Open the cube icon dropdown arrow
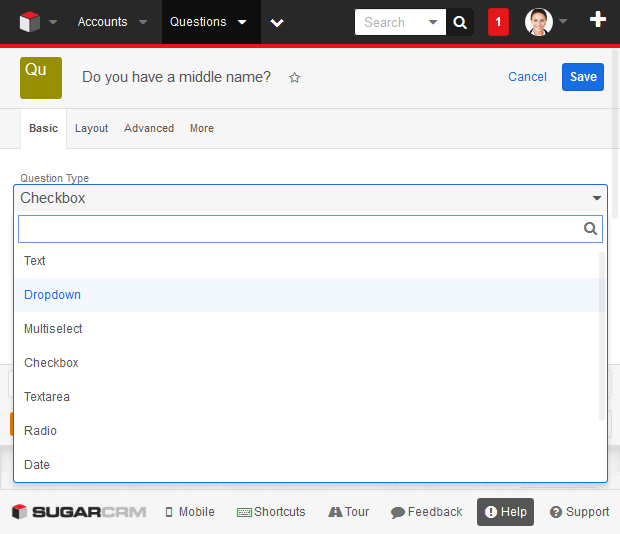620x534 pixels. coord(53,22)
